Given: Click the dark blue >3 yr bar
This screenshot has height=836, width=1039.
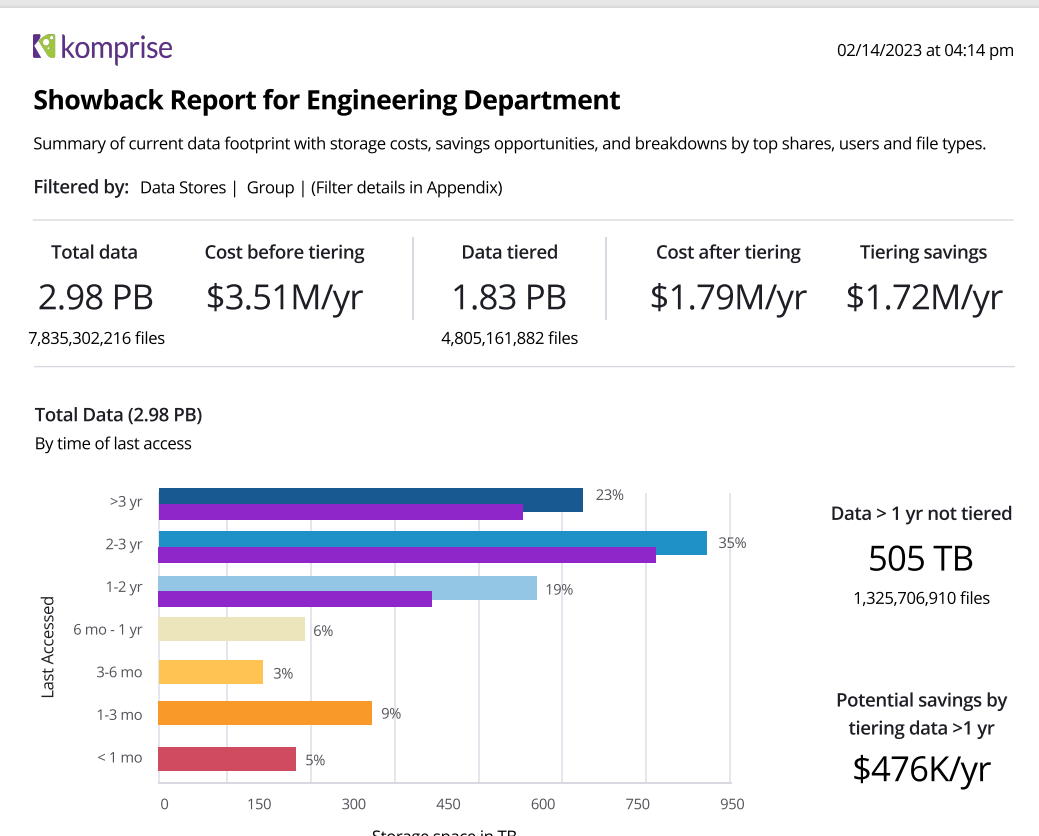Looking at the screenshot, I should (x=370, y=499).
